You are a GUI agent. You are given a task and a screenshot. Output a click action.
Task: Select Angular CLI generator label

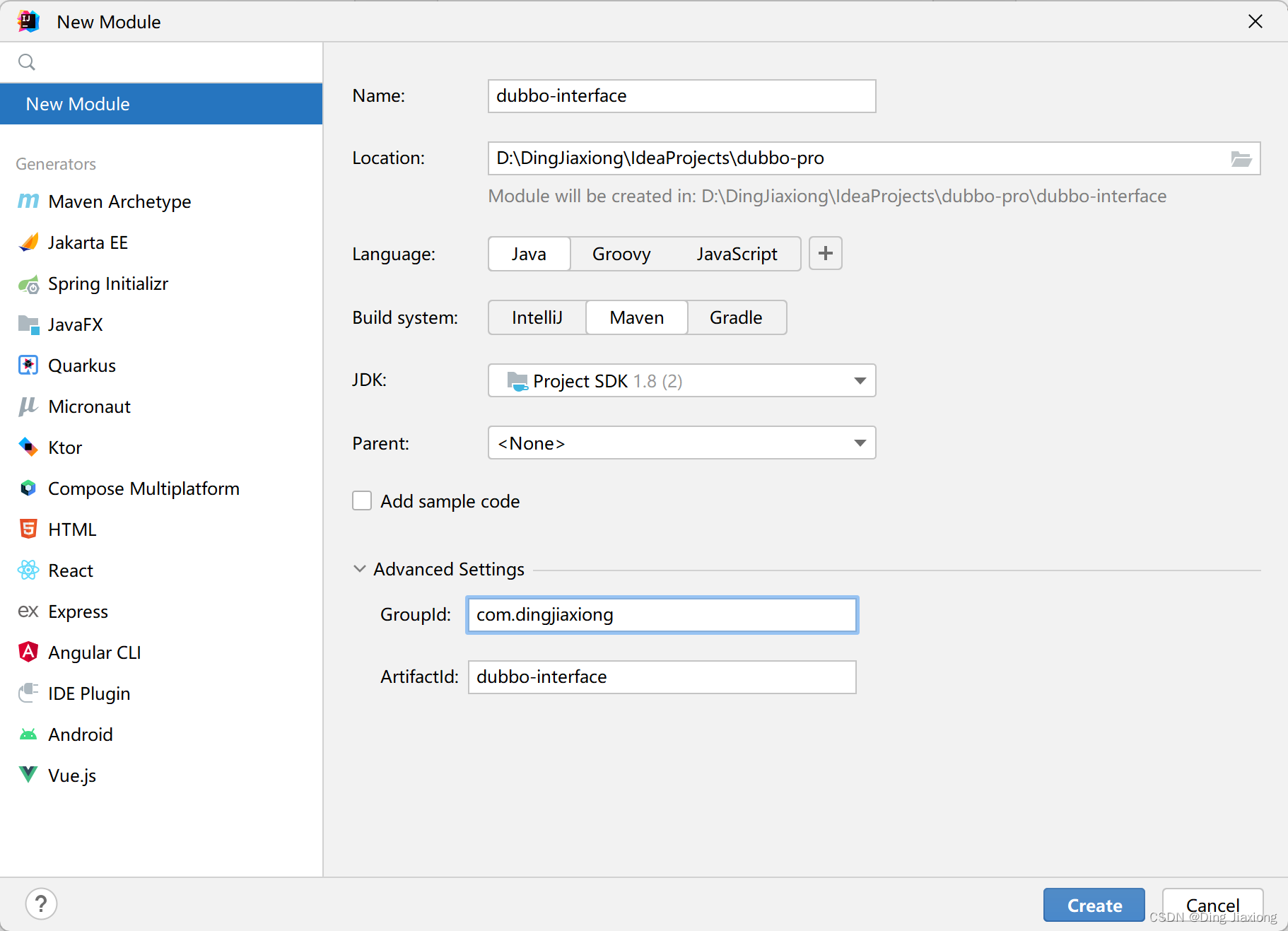coord(95,652)
